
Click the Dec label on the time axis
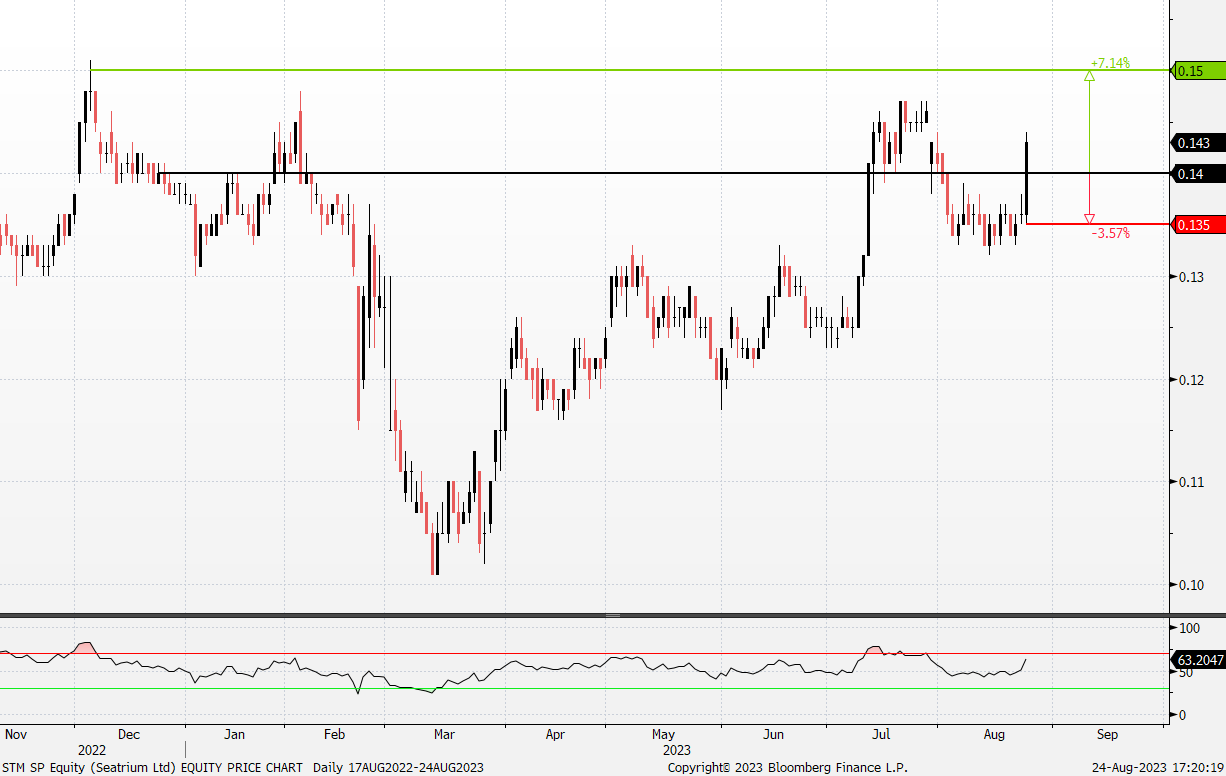tap(129, 734)
